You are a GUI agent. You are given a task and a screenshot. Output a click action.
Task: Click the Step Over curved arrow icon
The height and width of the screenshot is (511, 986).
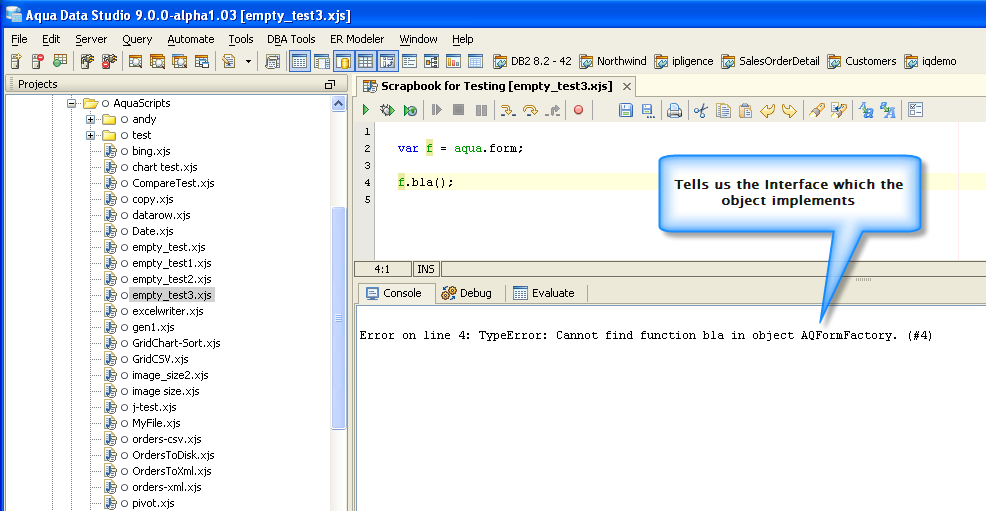[x=530, y=111]
